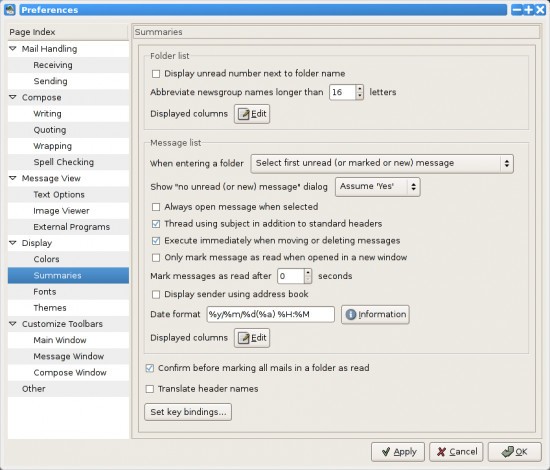
Task: Uncheck Confirm before marking all mails as read
Action: 150,368
